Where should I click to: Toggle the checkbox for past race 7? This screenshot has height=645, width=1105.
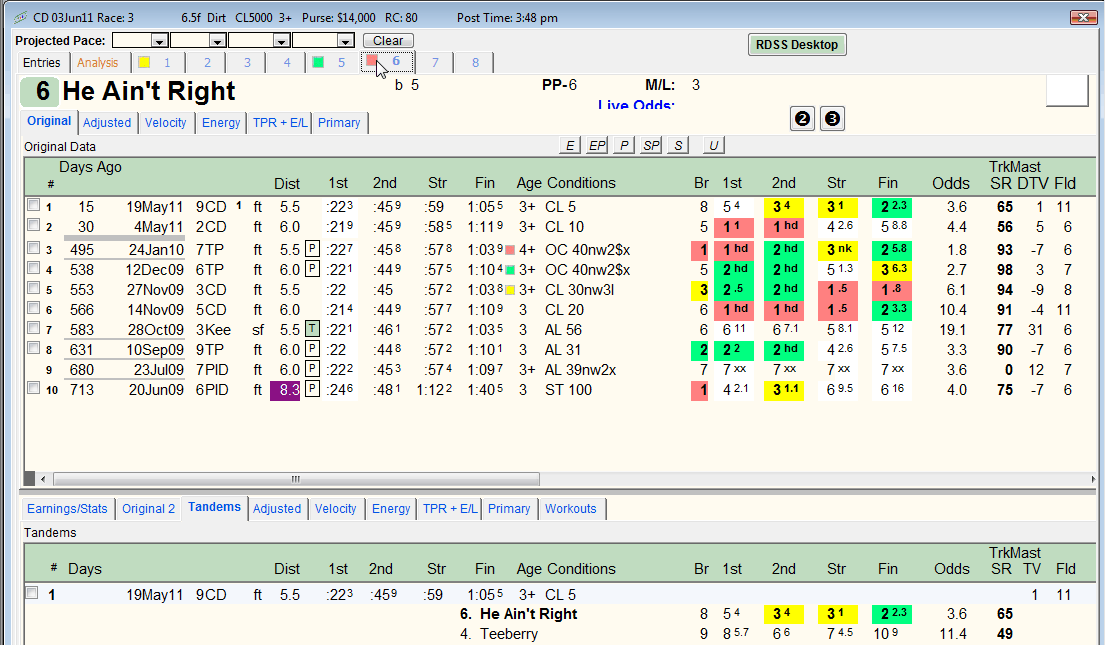click(33, 328)
